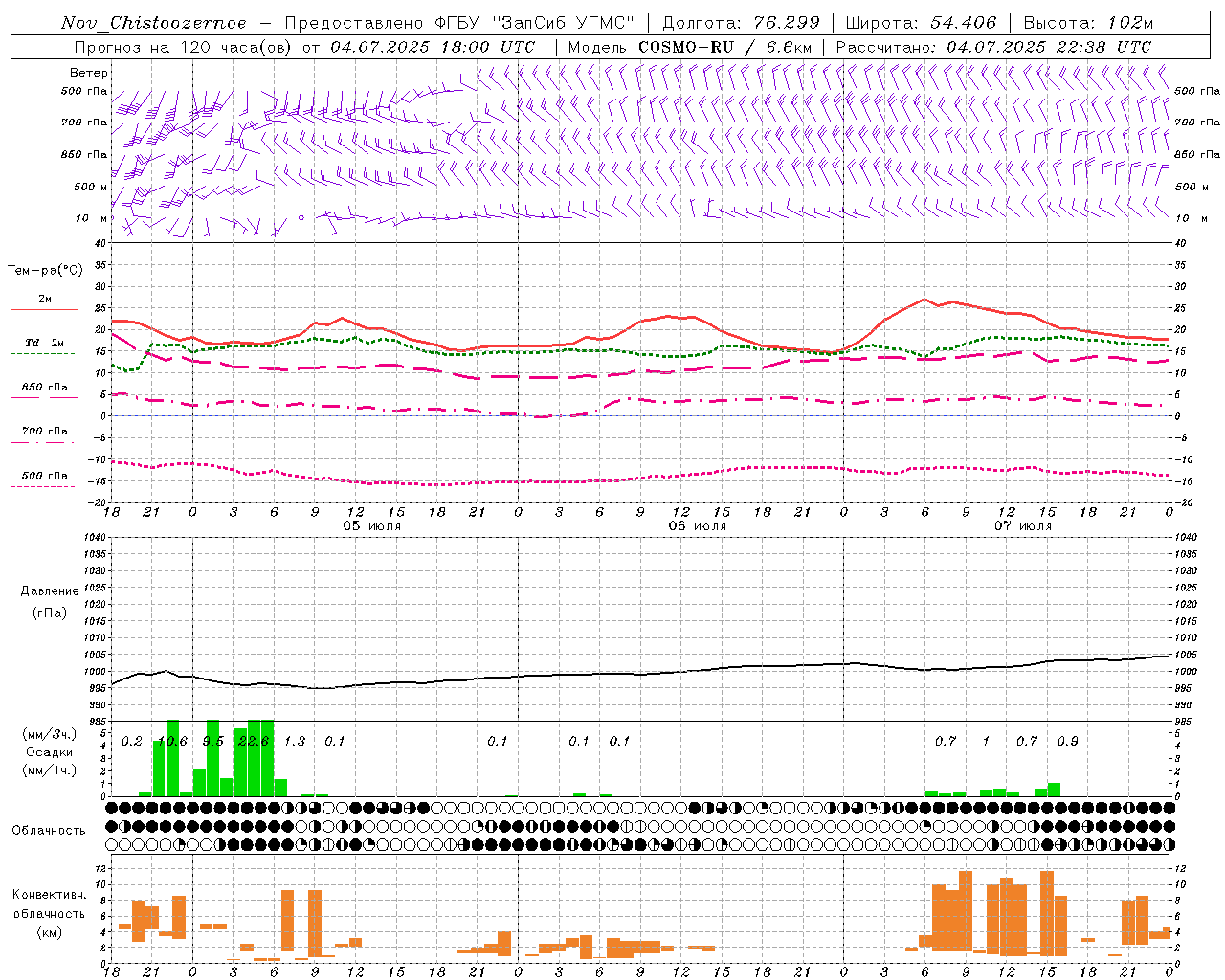Click the 0.9 precipitation amount
1225x980 pixels.
(x=1067, y=742)
